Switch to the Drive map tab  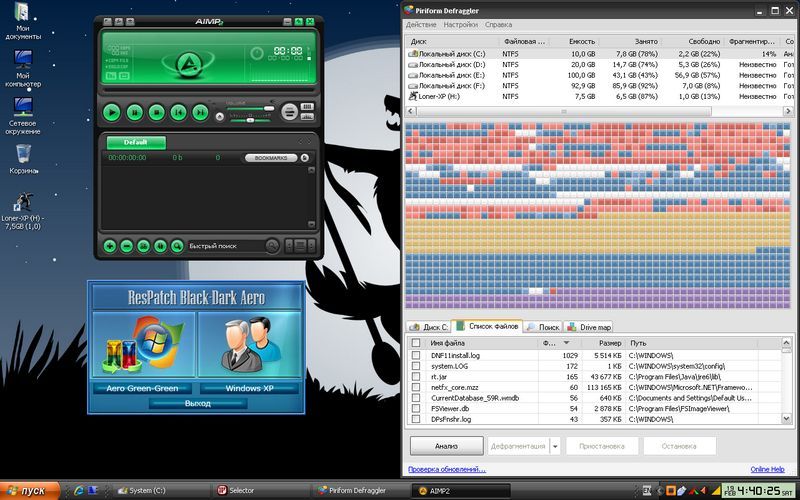(x=590, y=327)
